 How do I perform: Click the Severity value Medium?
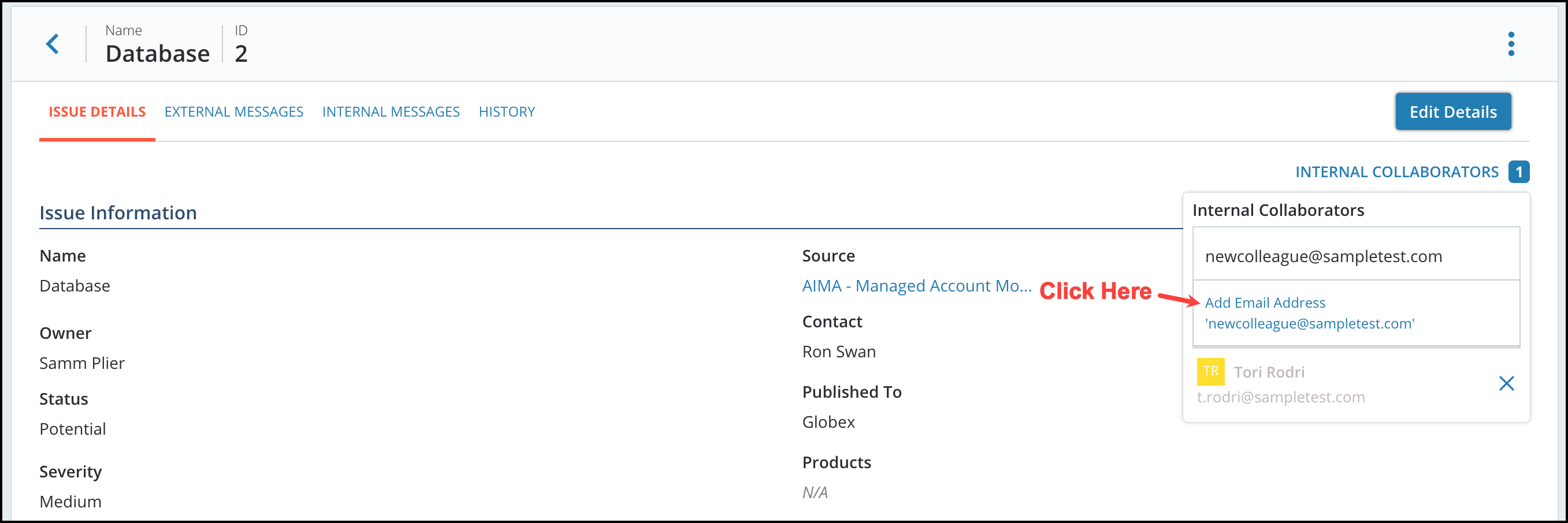[70, 501]
